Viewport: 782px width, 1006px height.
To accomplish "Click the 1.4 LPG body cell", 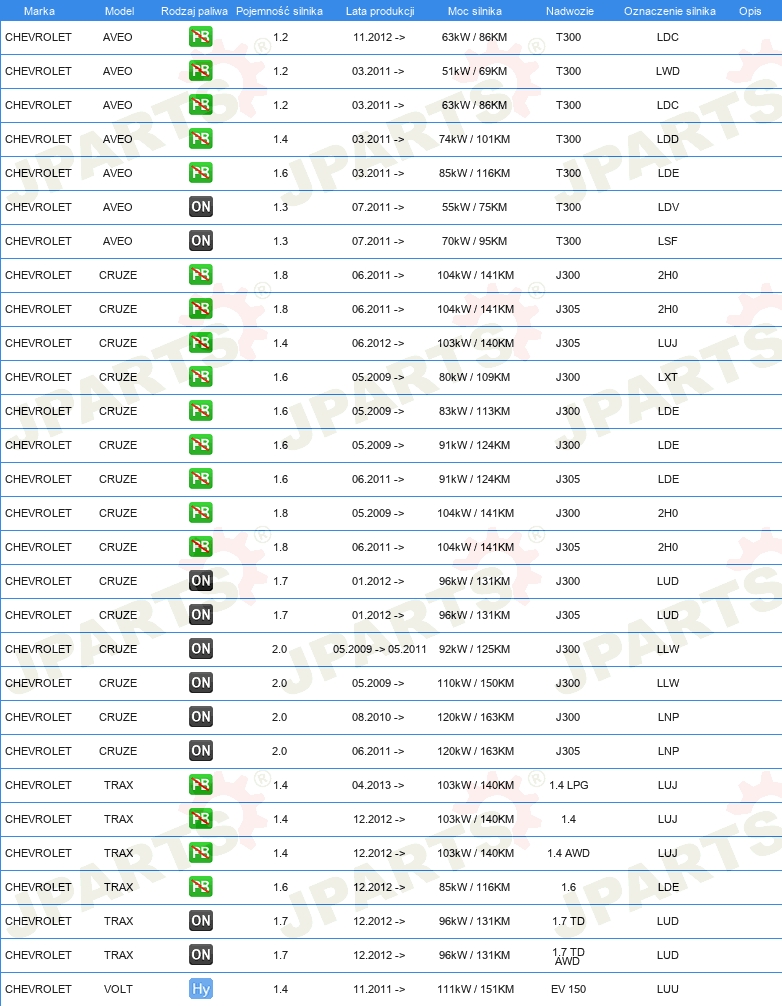I will click(x=568, y=785).
